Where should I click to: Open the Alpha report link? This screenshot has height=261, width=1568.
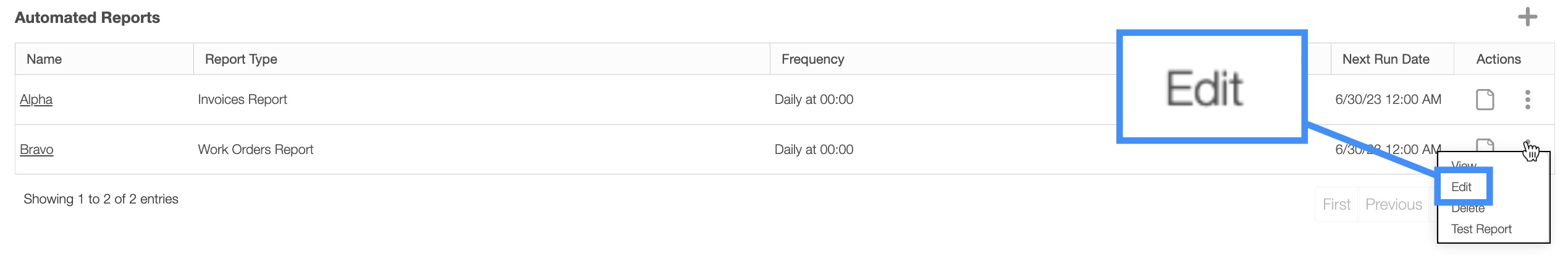point(36,100)
